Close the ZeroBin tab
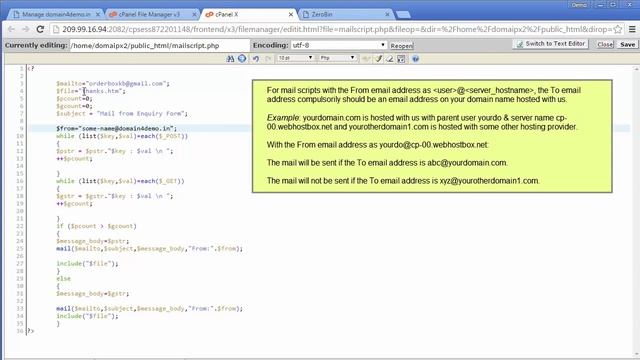 [387, 14]
